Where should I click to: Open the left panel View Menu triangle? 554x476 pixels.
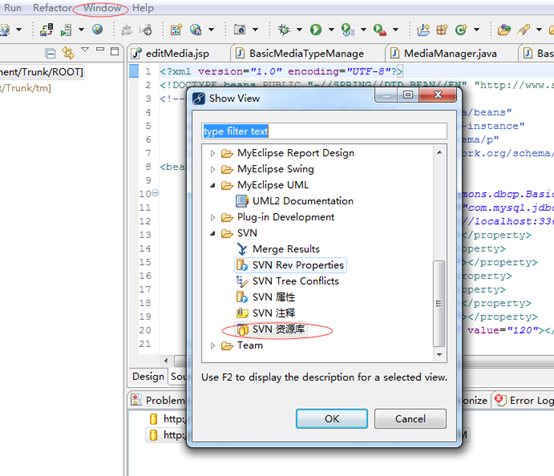(x=85, y=49)
